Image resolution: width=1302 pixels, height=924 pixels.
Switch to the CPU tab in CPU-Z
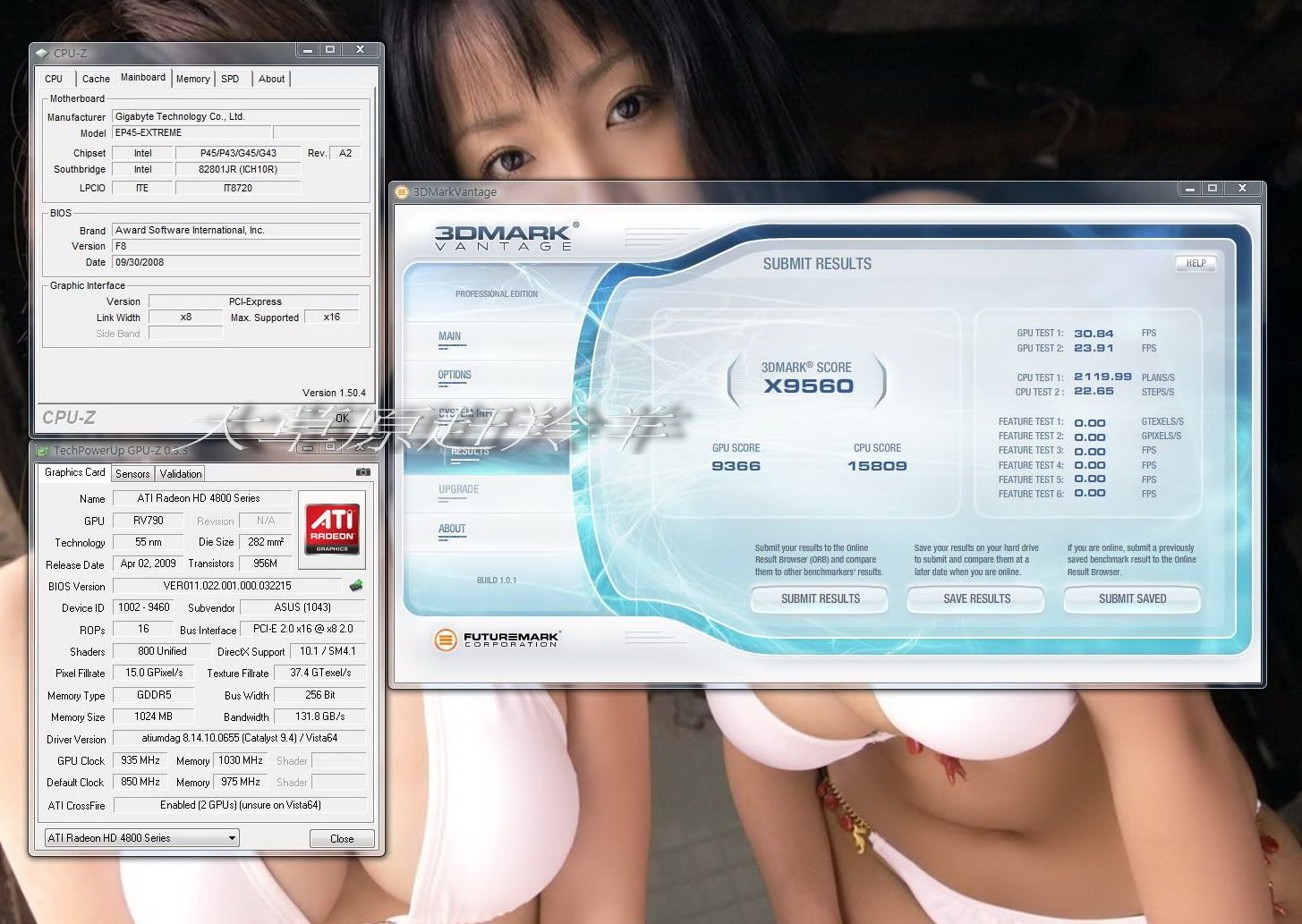54,79
